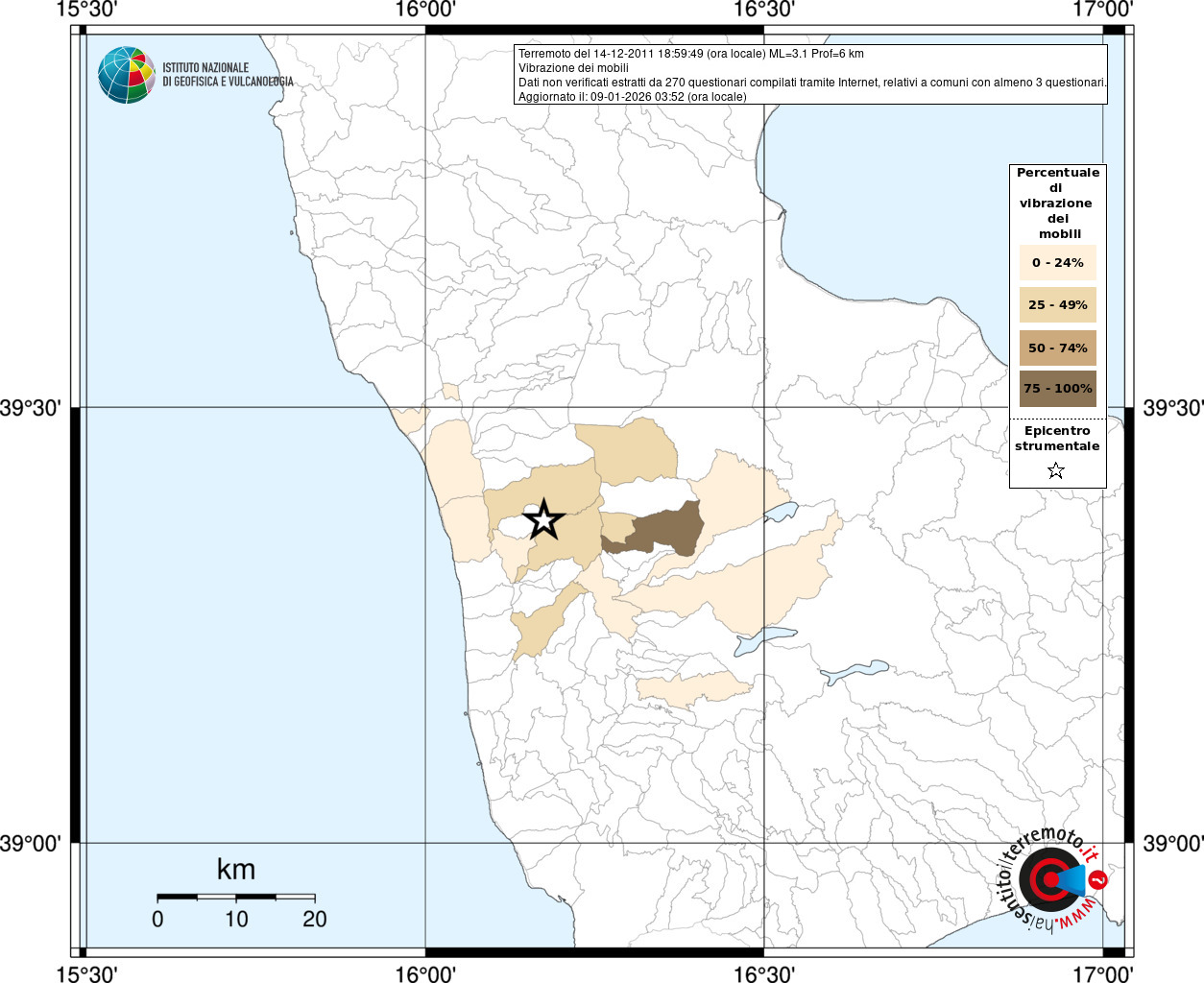The image size is (1204, 983).
Task: Click the 'Dati non verificati' questionnaire line
Action: point(812,83)
